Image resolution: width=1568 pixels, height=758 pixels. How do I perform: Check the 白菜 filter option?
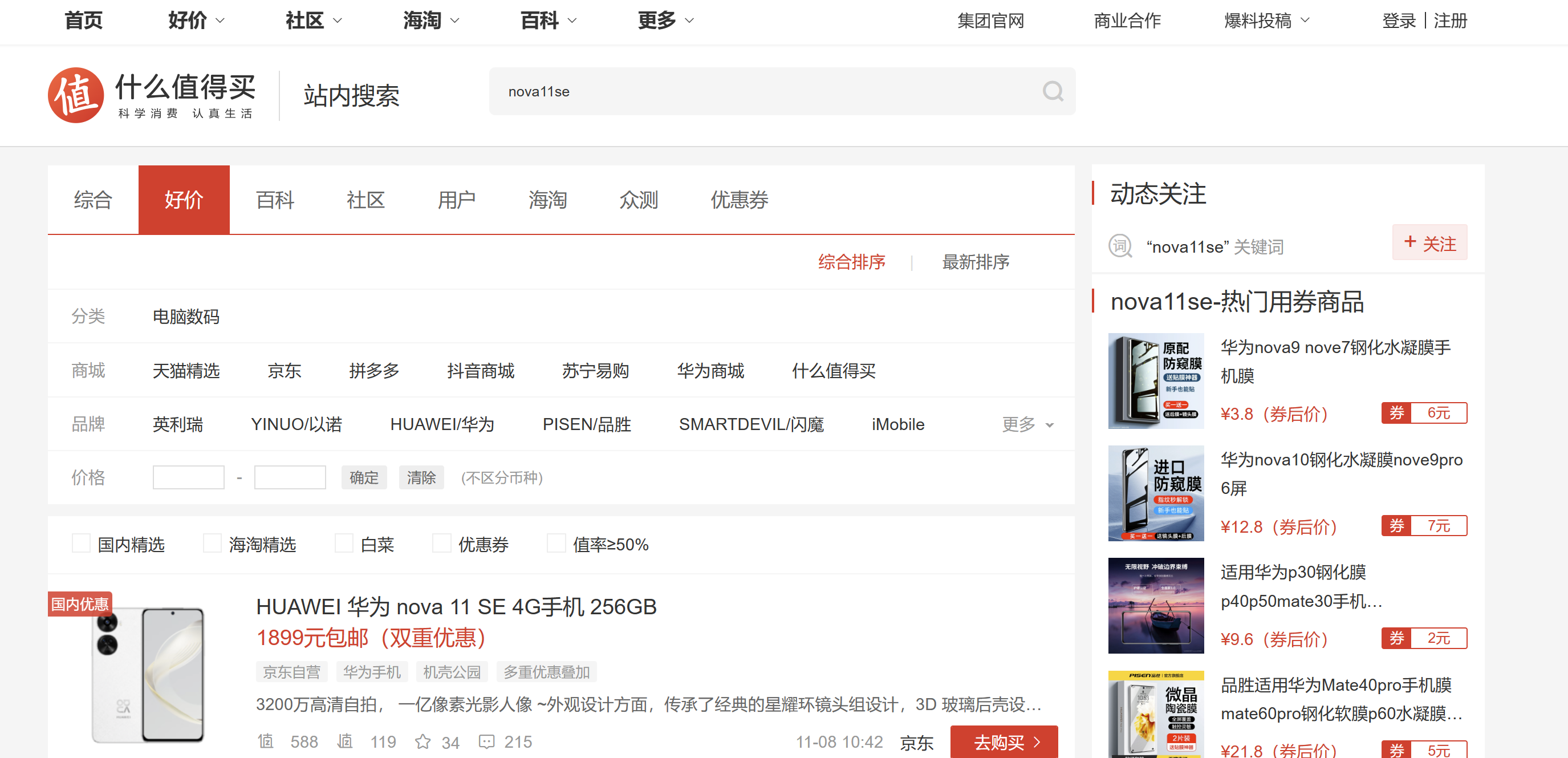point(345,543)
